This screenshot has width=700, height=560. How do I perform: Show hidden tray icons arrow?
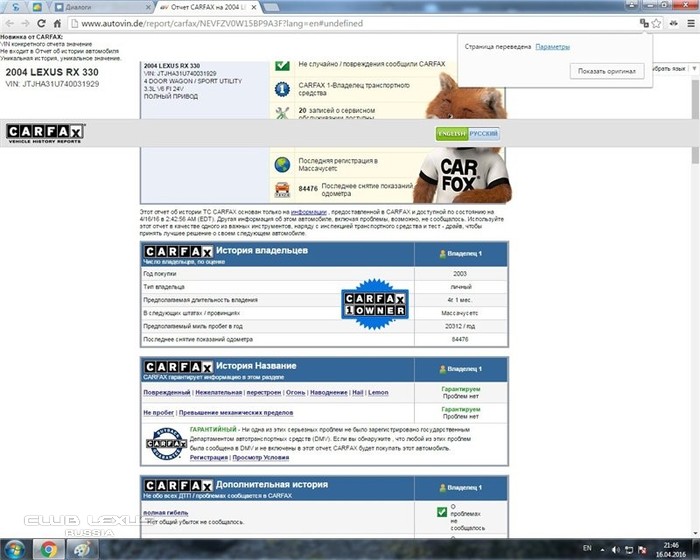pos(603,550)
